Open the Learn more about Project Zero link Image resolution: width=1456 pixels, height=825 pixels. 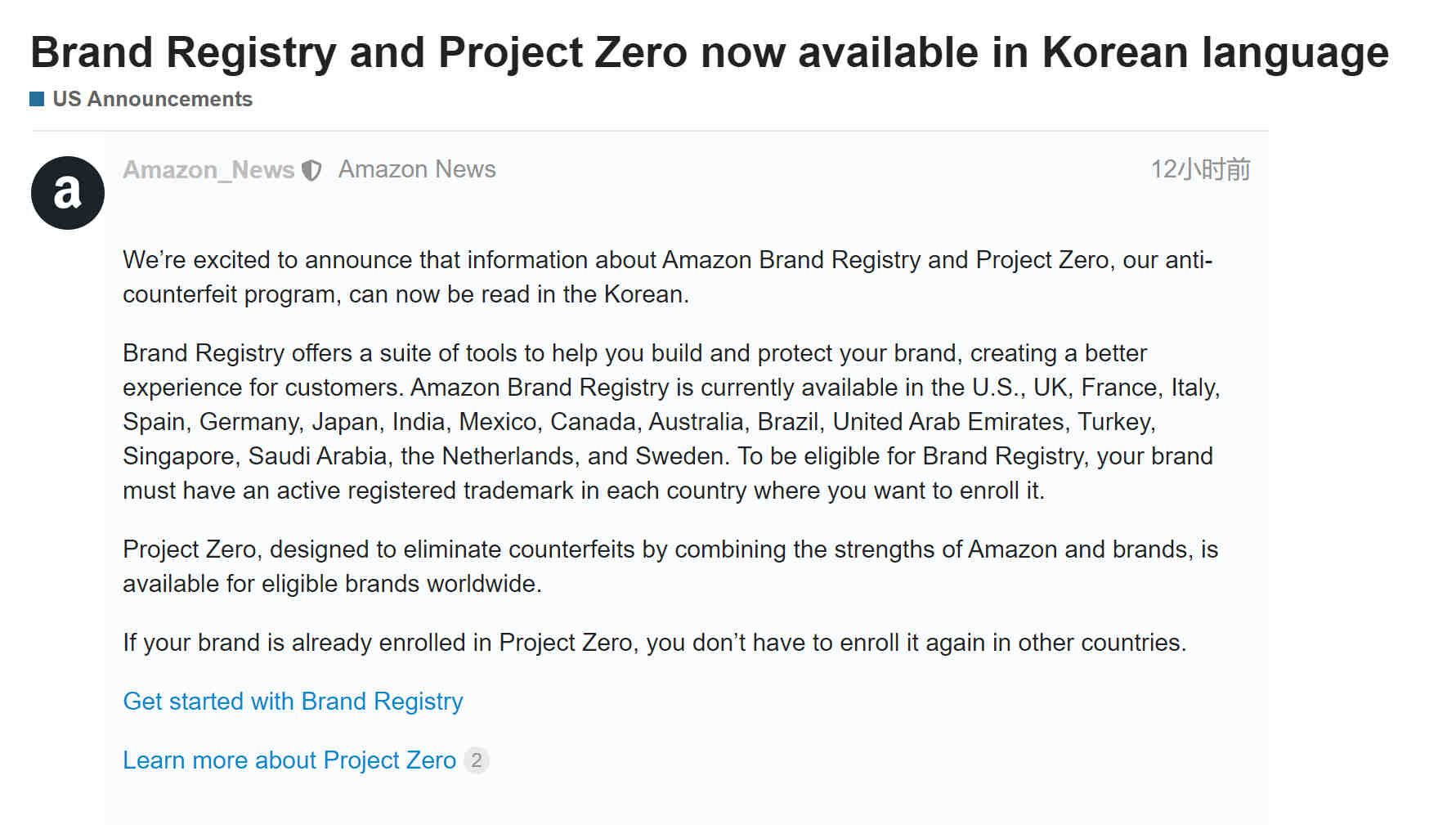click(x=289, y=760)
